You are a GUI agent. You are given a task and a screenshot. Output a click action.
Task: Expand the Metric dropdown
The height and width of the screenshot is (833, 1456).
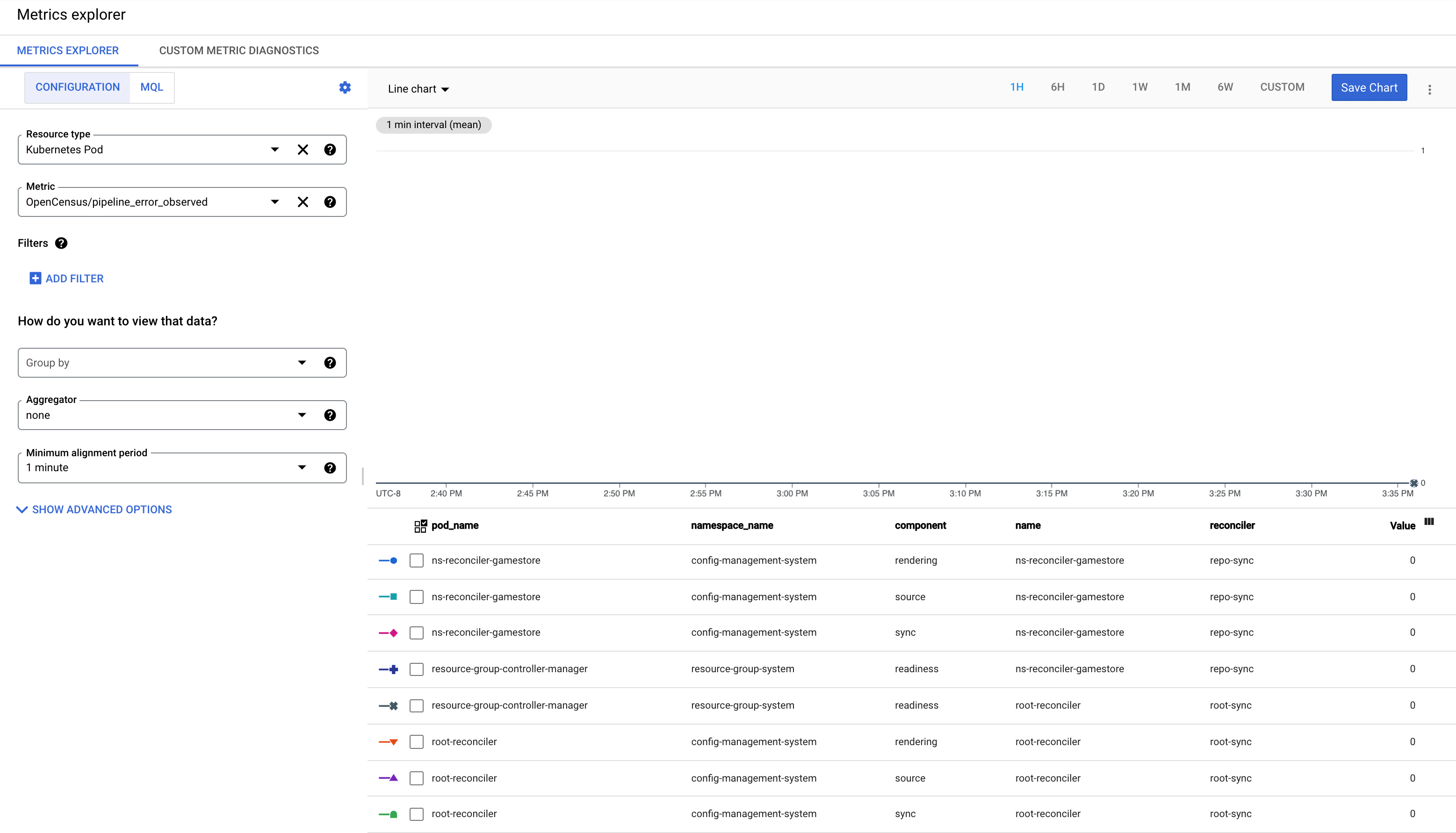(x=276, y=201)
